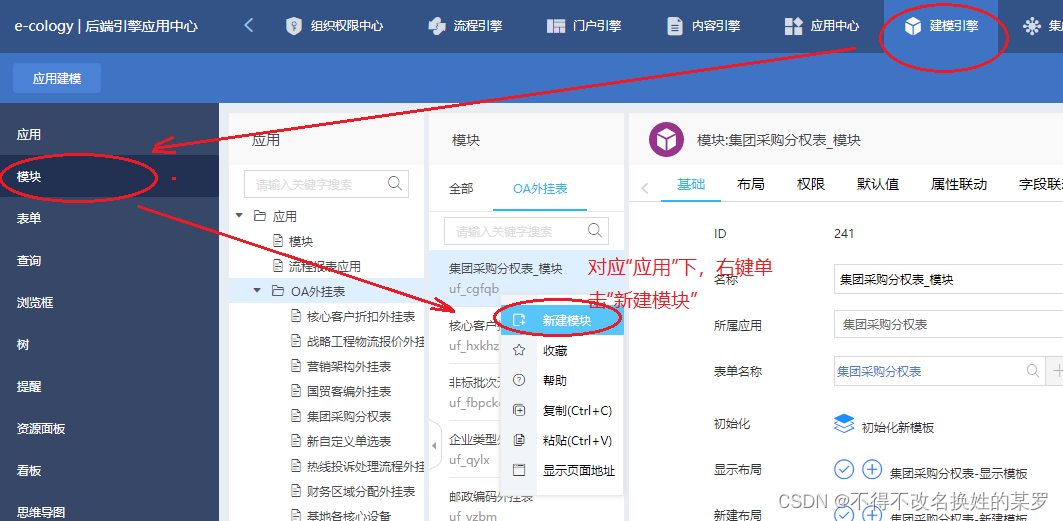
Task: Select 浏览框 in the left sidebar
Action: click(x=109, y=302)
